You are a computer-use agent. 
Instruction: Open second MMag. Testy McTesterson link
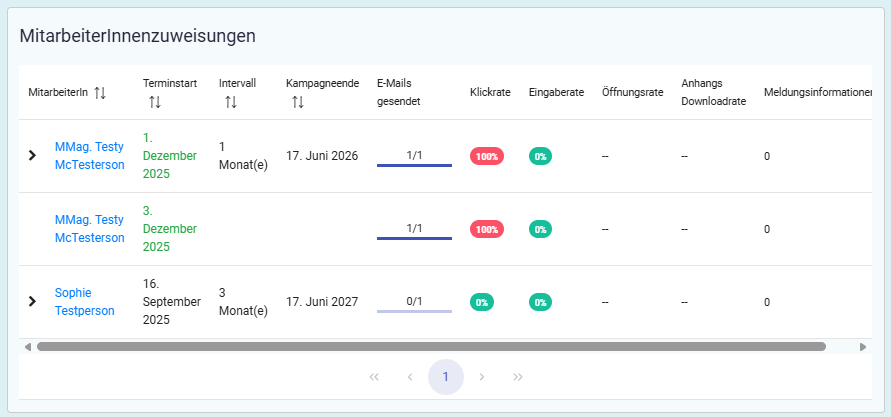(x=89, y=229)
